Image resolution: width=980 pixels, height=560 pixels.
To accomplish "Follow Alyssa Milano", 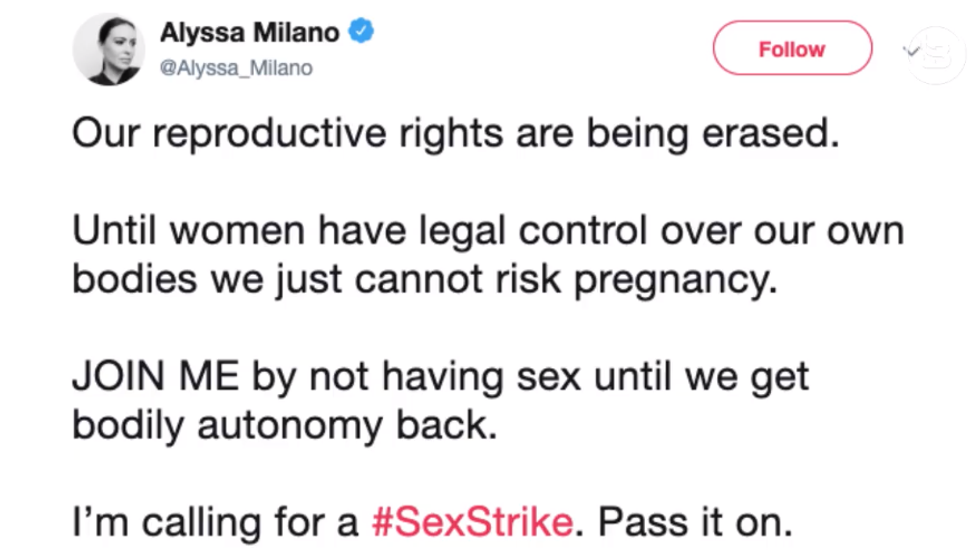I will coord(791,49).
